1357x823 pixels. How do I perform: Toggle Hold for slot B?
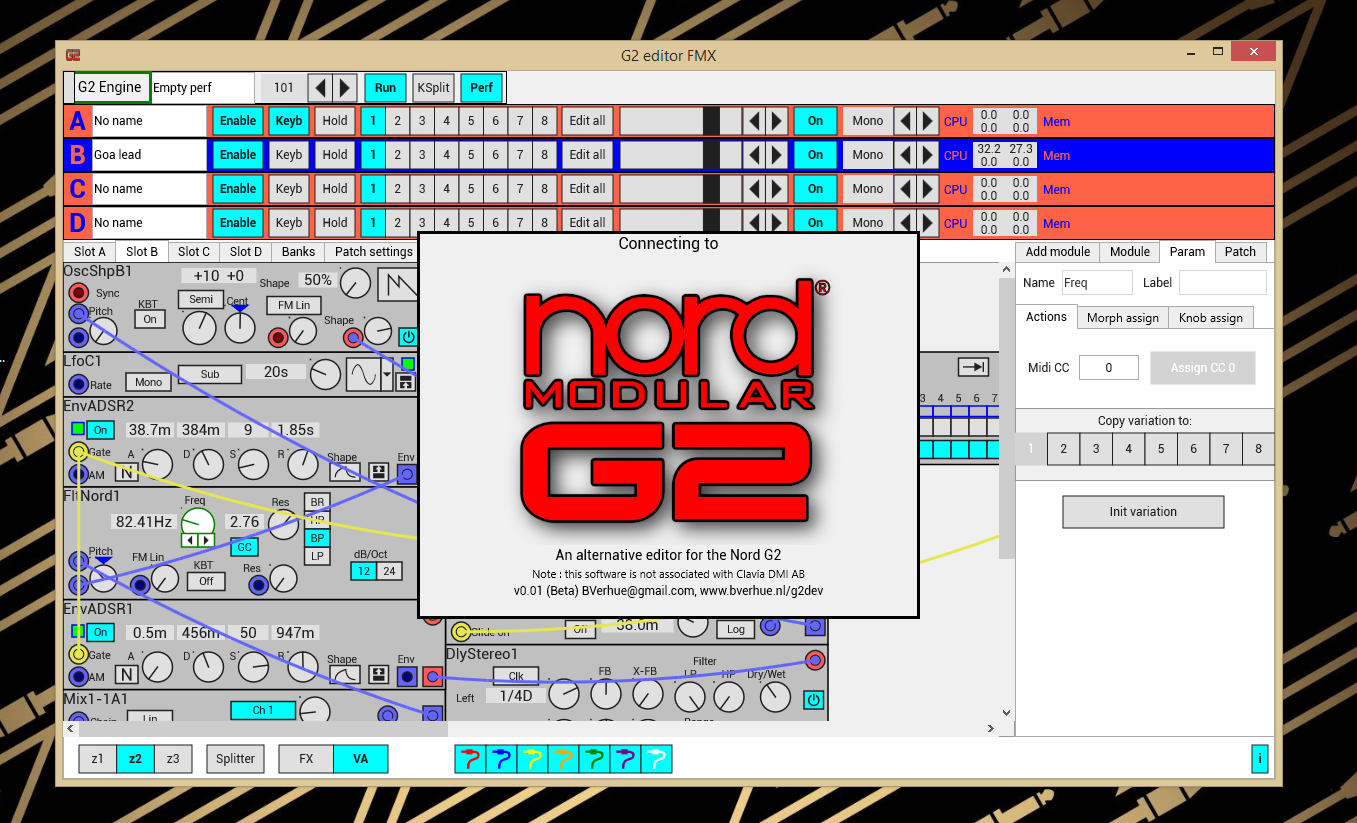(335, 155)
